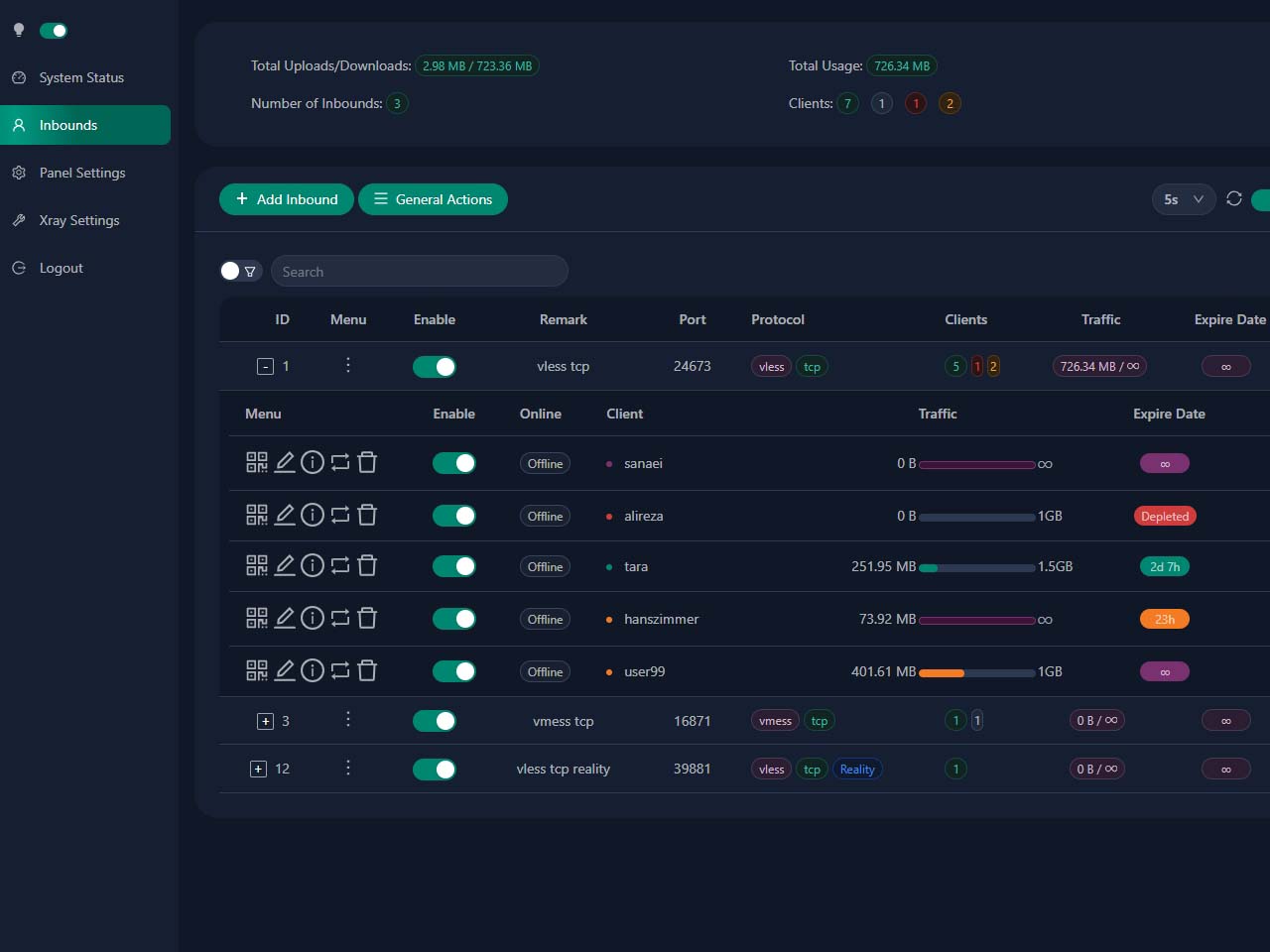
Task: Click tara's traffic progress bar
Action: pos(977,568)
